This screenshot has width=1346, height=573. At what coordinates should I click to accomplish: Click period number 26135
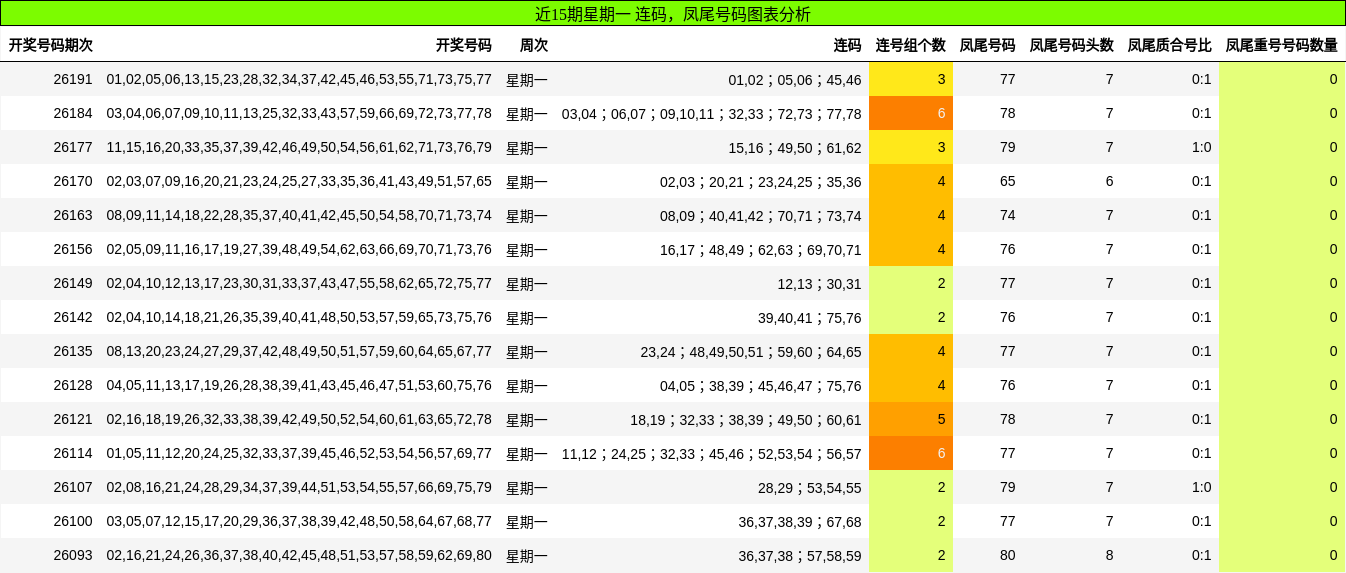pos(73,351)
